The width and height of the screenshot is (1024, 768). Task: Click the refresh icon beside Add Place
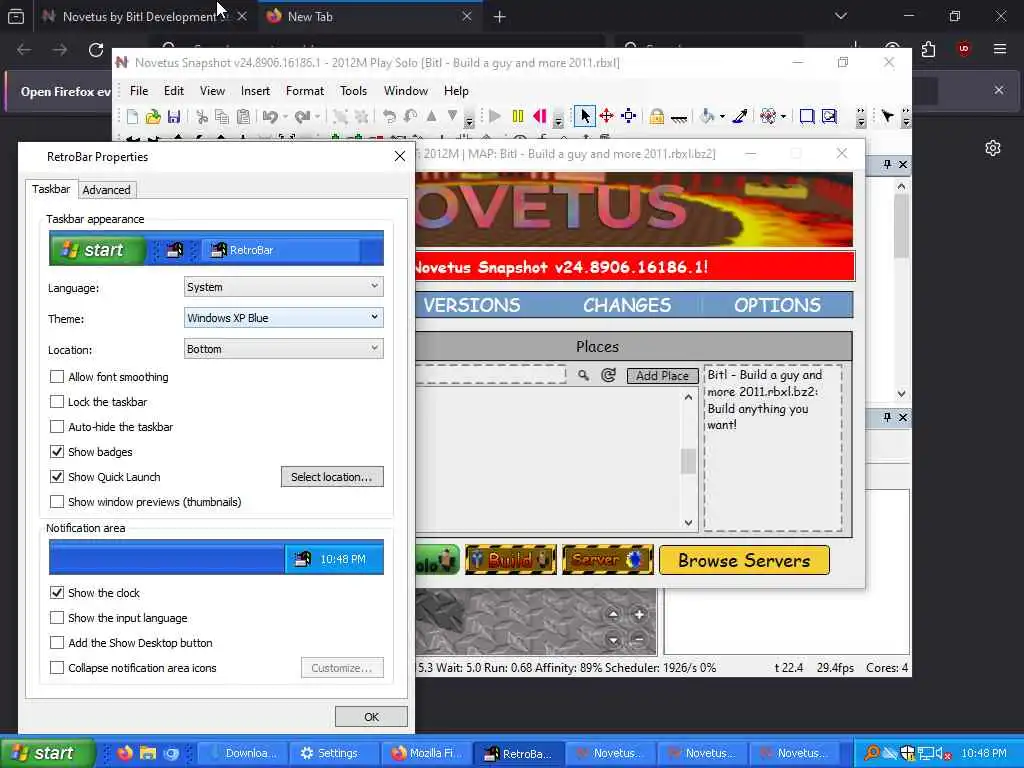coord(608,375)
